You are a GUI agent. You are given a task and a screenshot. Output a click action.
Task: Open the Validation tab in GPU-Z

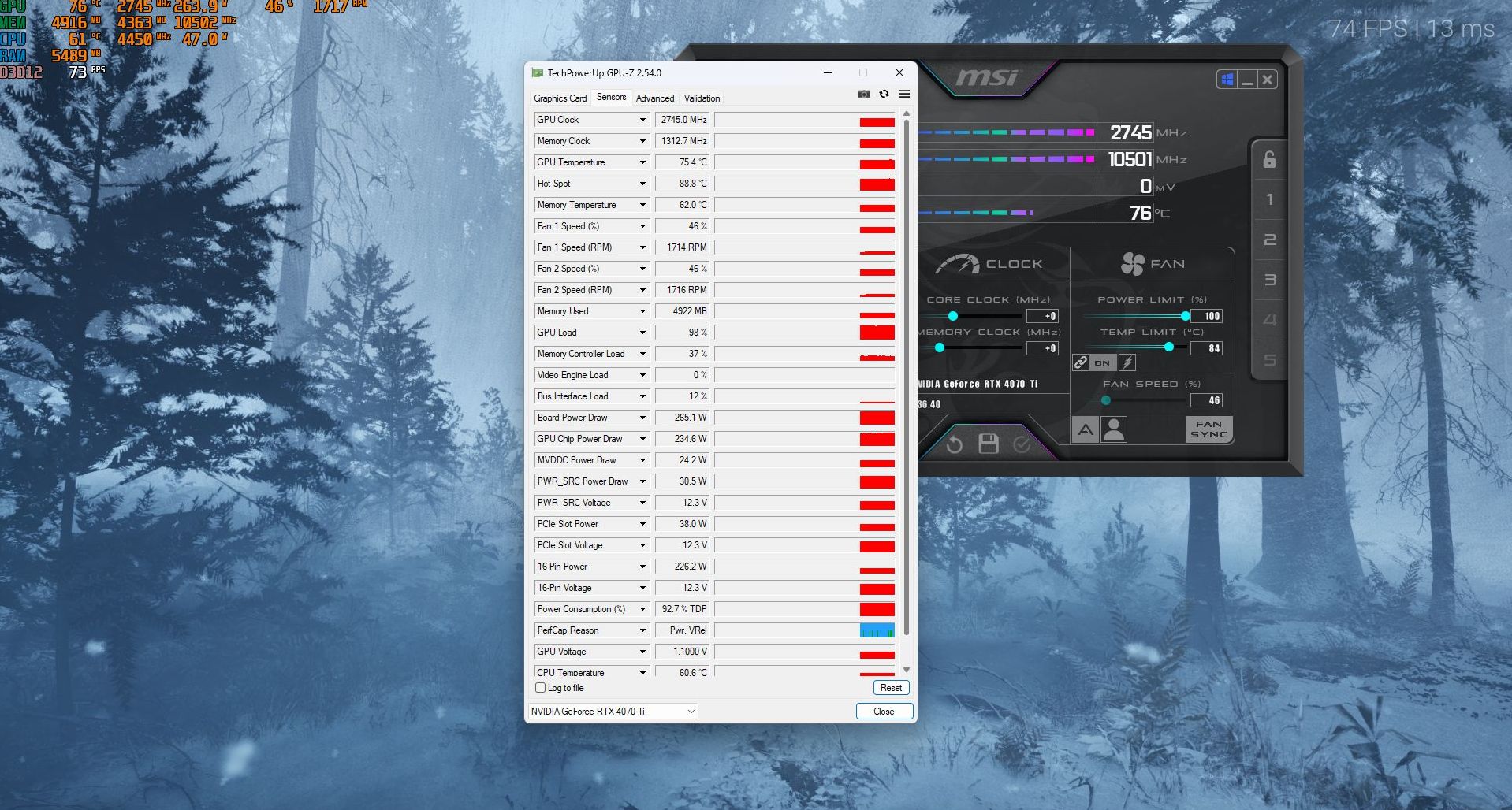[702, 98]
